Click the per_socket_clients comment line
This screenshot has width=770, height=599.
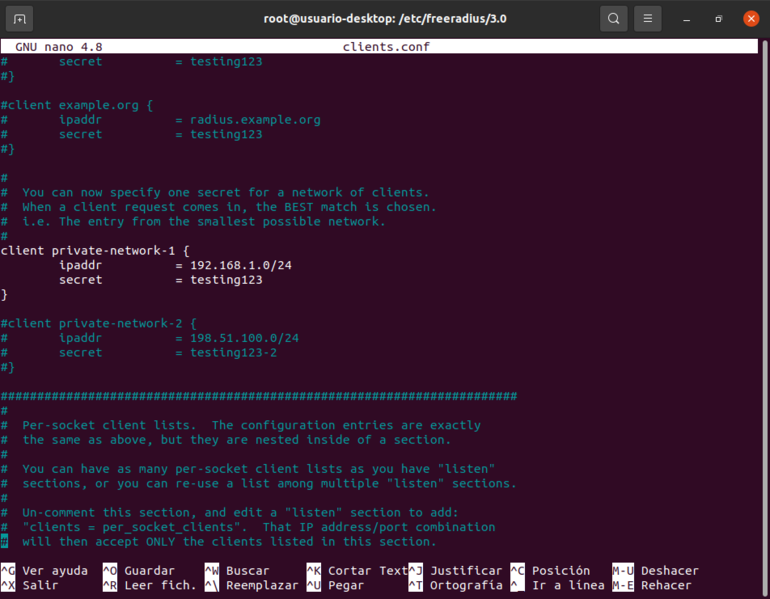(248, 527)
